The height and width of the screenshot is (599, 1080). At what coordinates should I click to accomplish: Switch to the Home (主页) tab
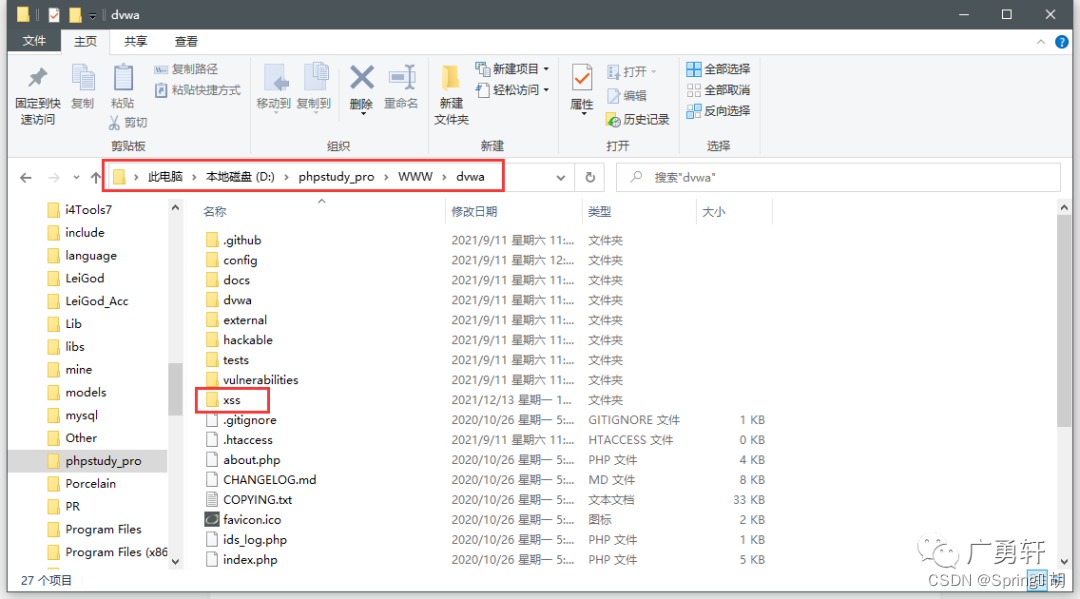click(85, 42)
